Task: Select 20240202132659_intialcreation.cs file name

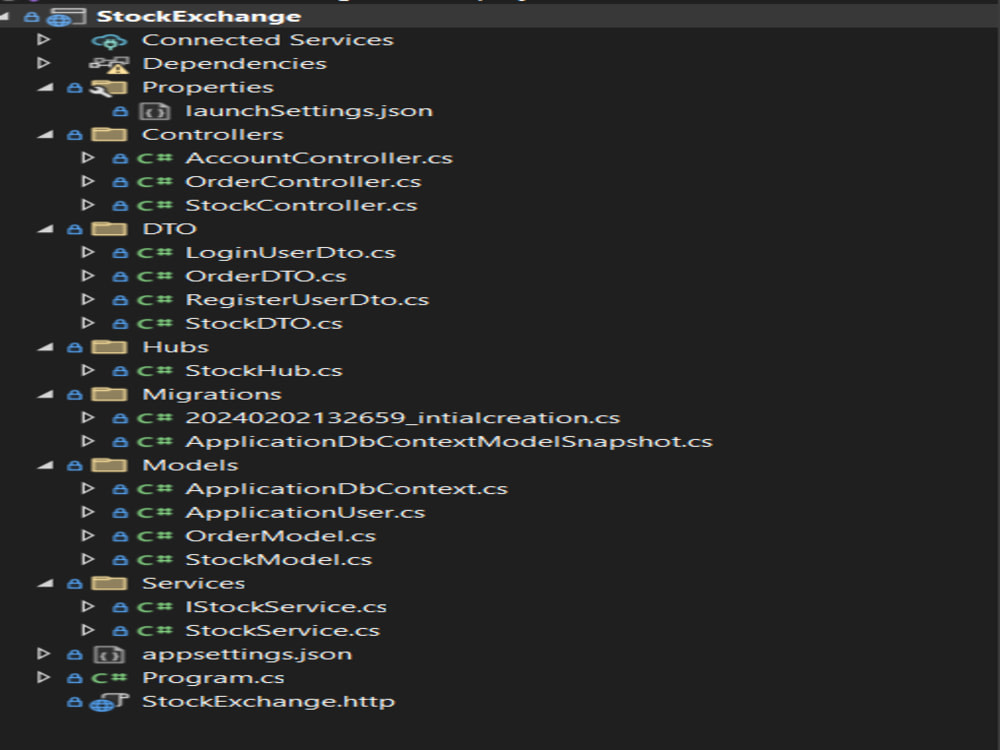Action: point(402,418)
